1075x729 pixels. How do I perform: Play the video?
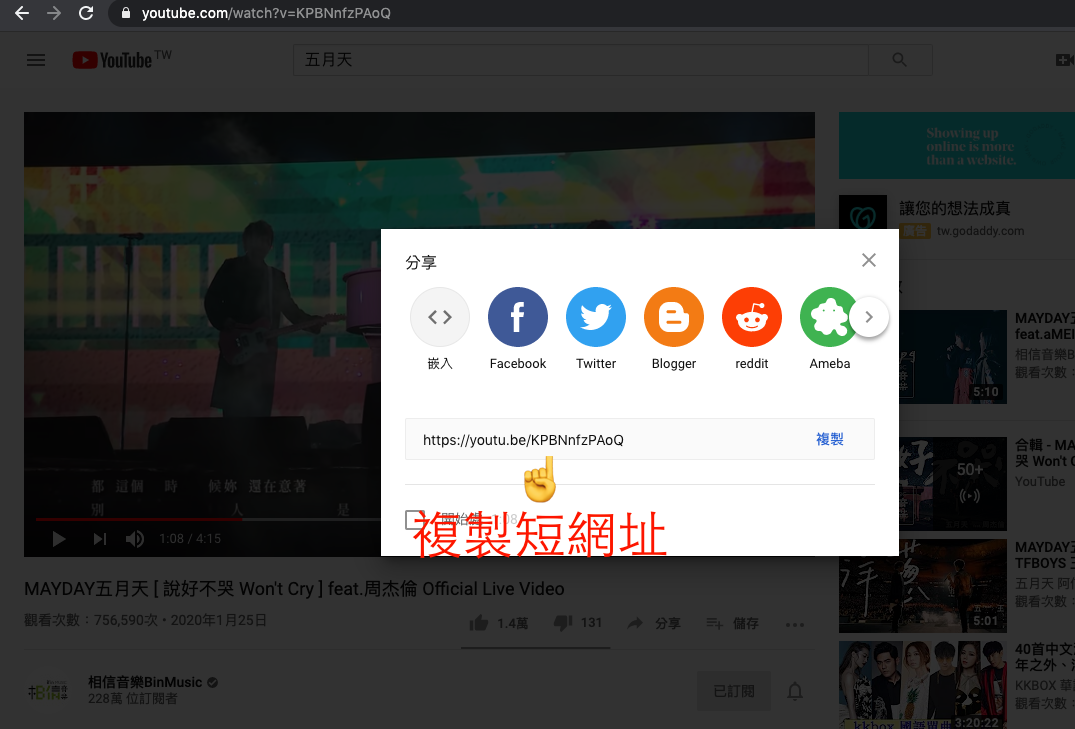59,539
